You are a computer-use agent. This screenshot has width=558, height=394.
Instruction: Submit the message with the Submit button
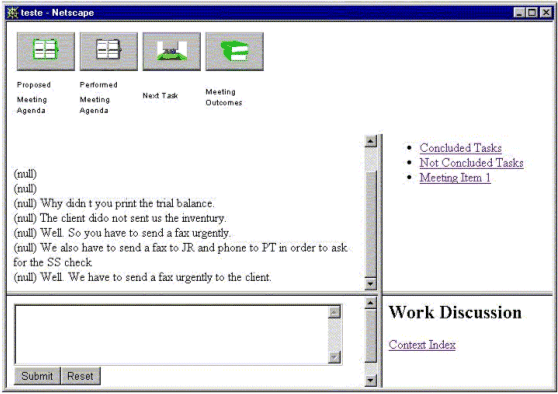click(x=37, y=376)
